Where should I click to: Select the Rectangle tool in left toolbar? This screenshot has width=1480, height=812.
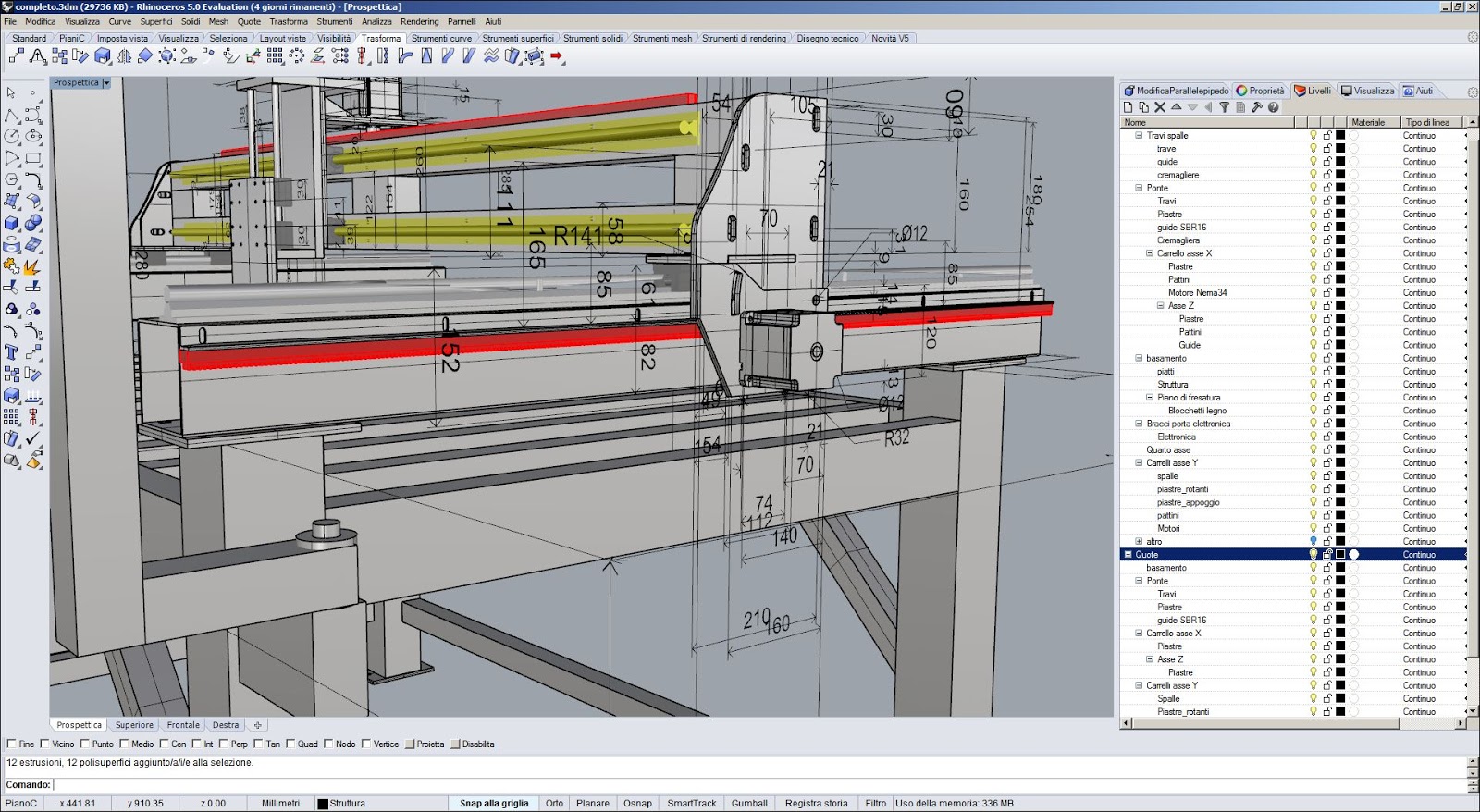click(33, 158)
